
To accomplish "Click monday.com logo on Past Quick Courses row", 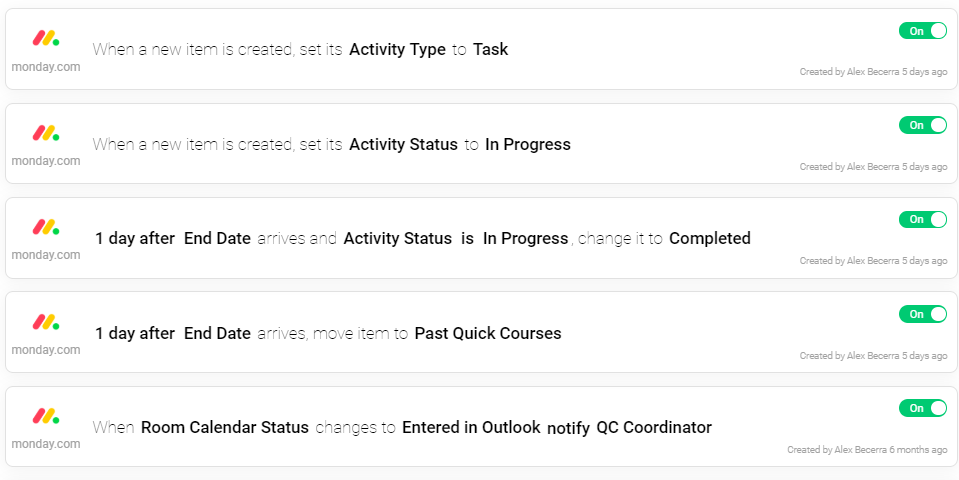I will pos(45,322).
